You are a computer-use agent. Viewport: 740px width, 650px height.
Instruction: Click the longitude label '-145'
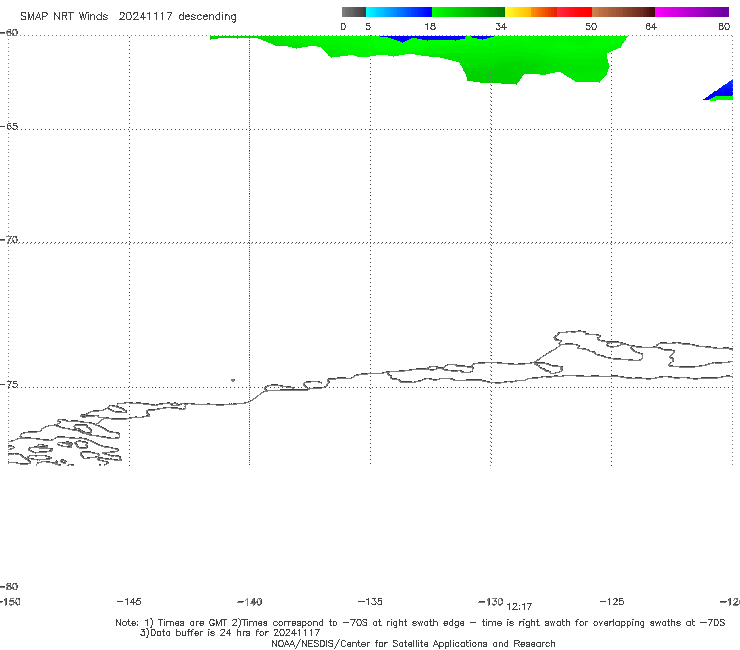coord(129,601)
